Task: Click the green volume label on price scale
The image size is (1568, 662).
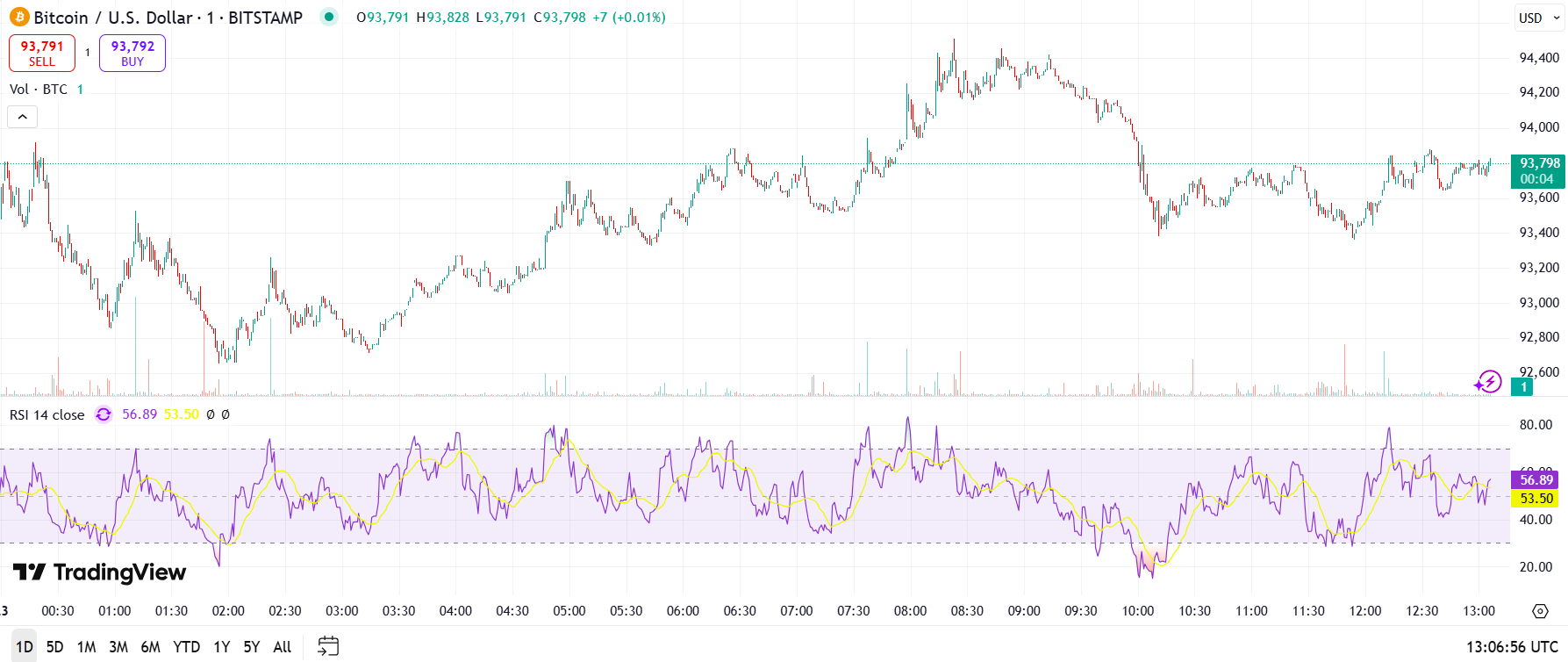Action: coord(1522,387)
